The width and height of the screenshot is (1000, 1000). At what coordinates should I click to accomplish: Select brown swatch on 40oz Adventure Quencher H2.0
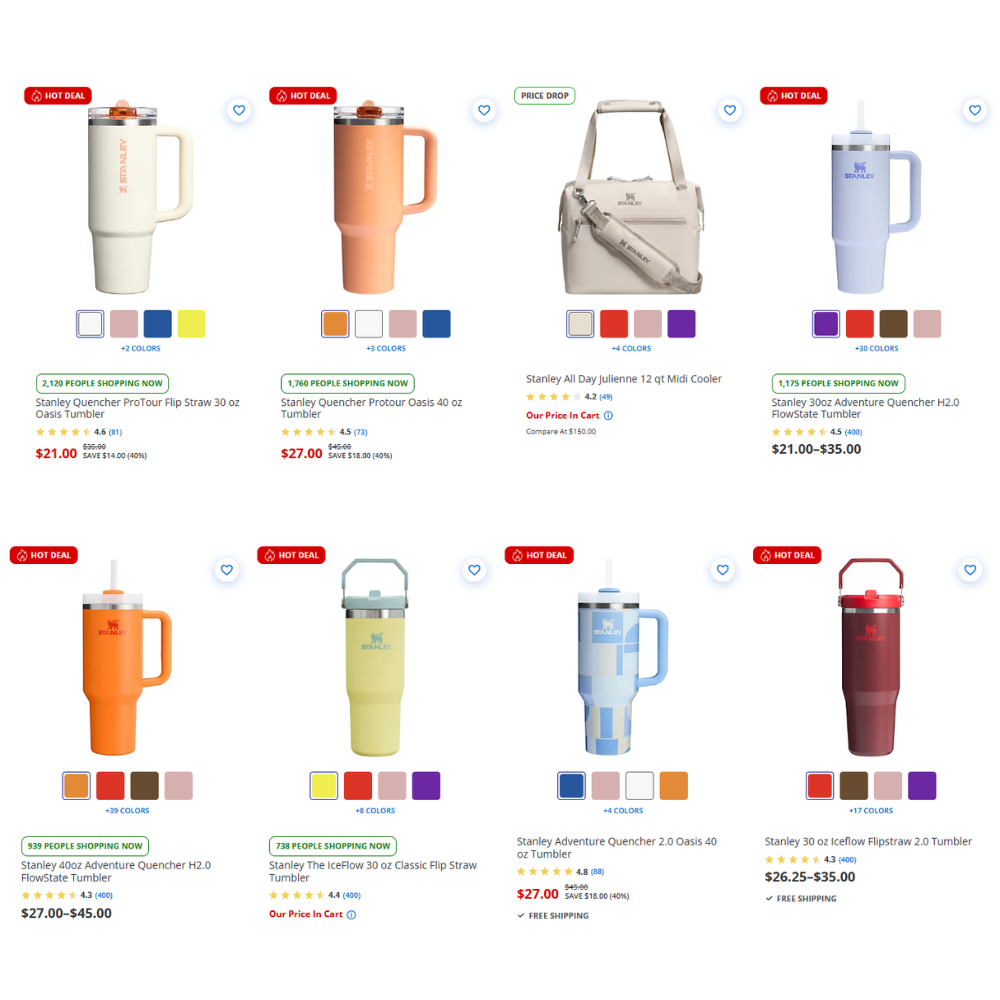(x=144, y=786)
